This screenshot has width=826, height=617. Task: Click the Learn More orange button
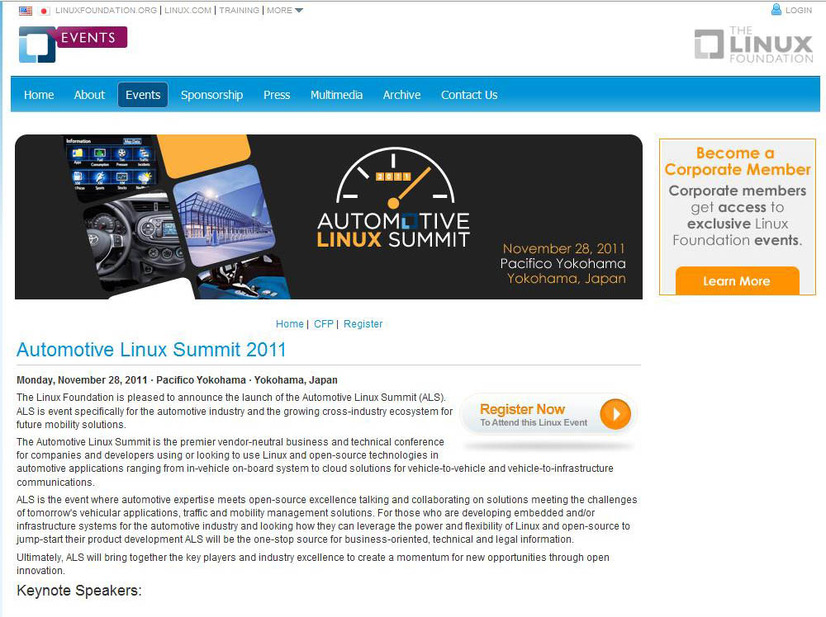pyautogui.click(x=737, y=281)
